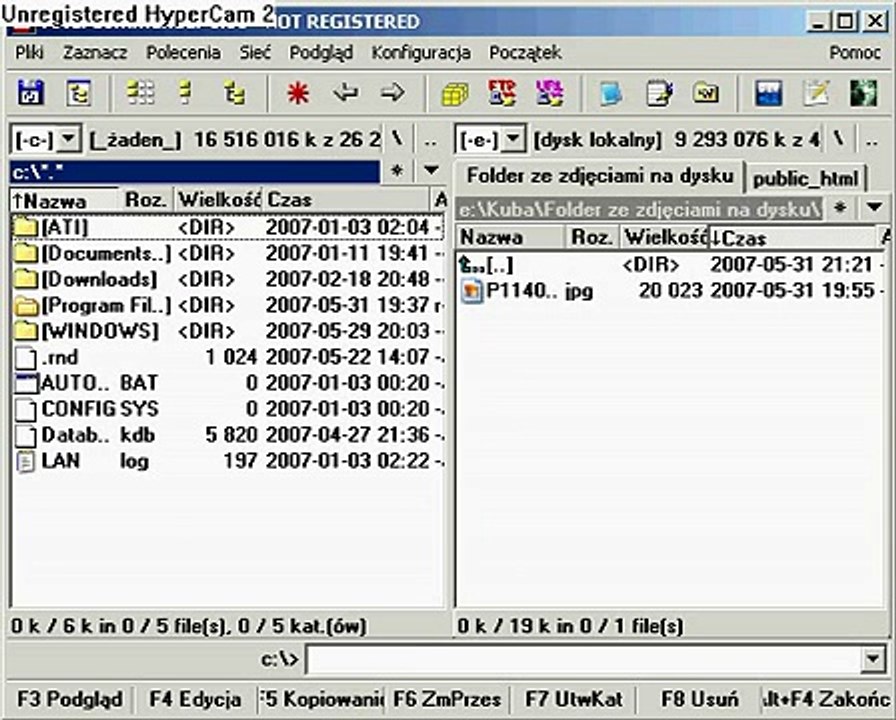This screenshot has height=720, width=896.
Task: Open the Sieć menu
Action: pos(254,53)
